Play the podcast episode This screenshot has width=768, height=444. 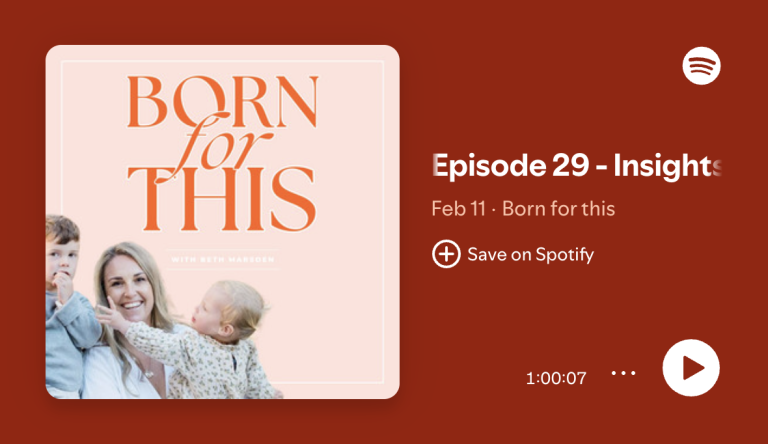(x=691, y=368)
